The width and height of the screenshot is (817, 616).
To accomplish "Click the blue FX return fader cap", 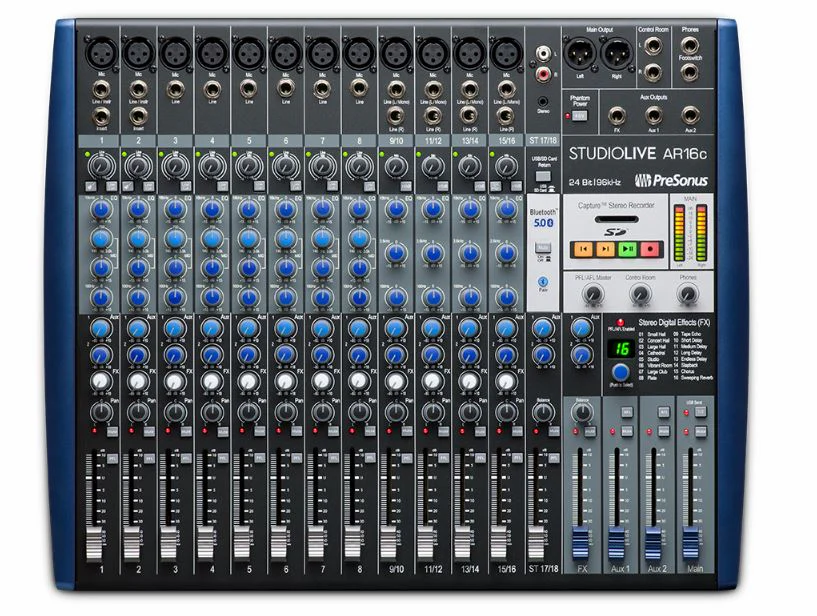I will coord(580,543).
